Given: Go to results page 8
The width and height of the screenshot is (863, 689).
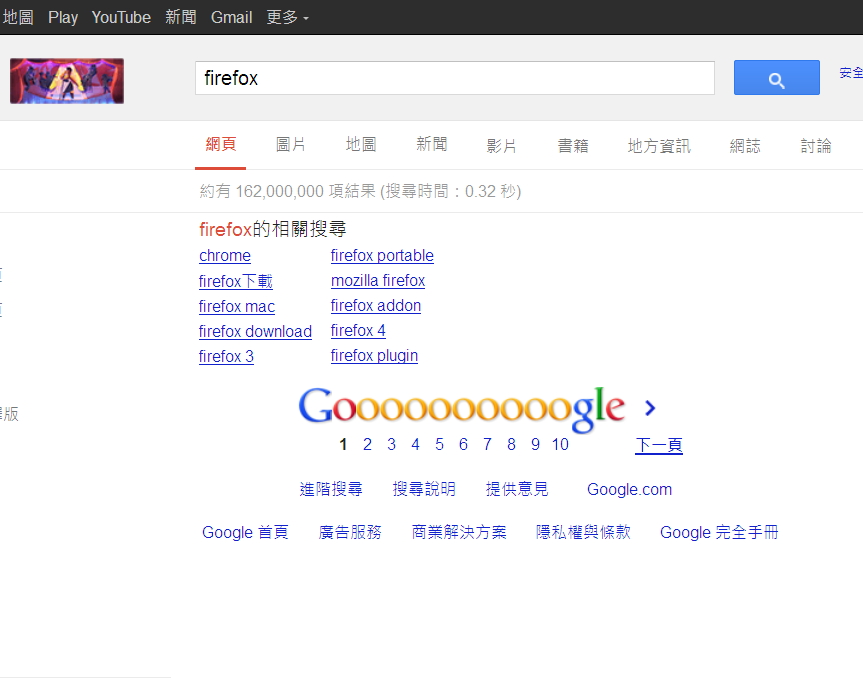Looking at the screenshot, I should click(511, 444).
